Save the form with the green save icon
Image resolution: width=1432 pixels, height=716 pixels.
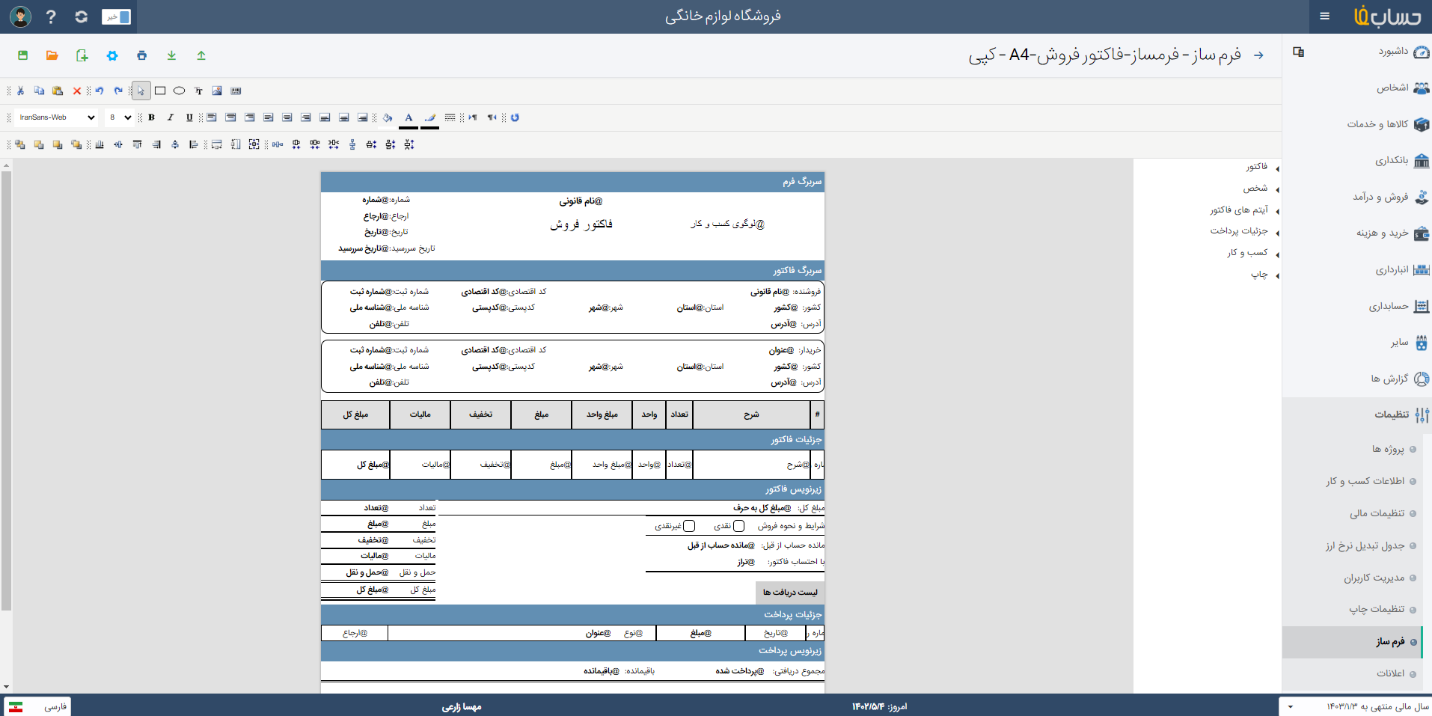(x=22, y=55)
